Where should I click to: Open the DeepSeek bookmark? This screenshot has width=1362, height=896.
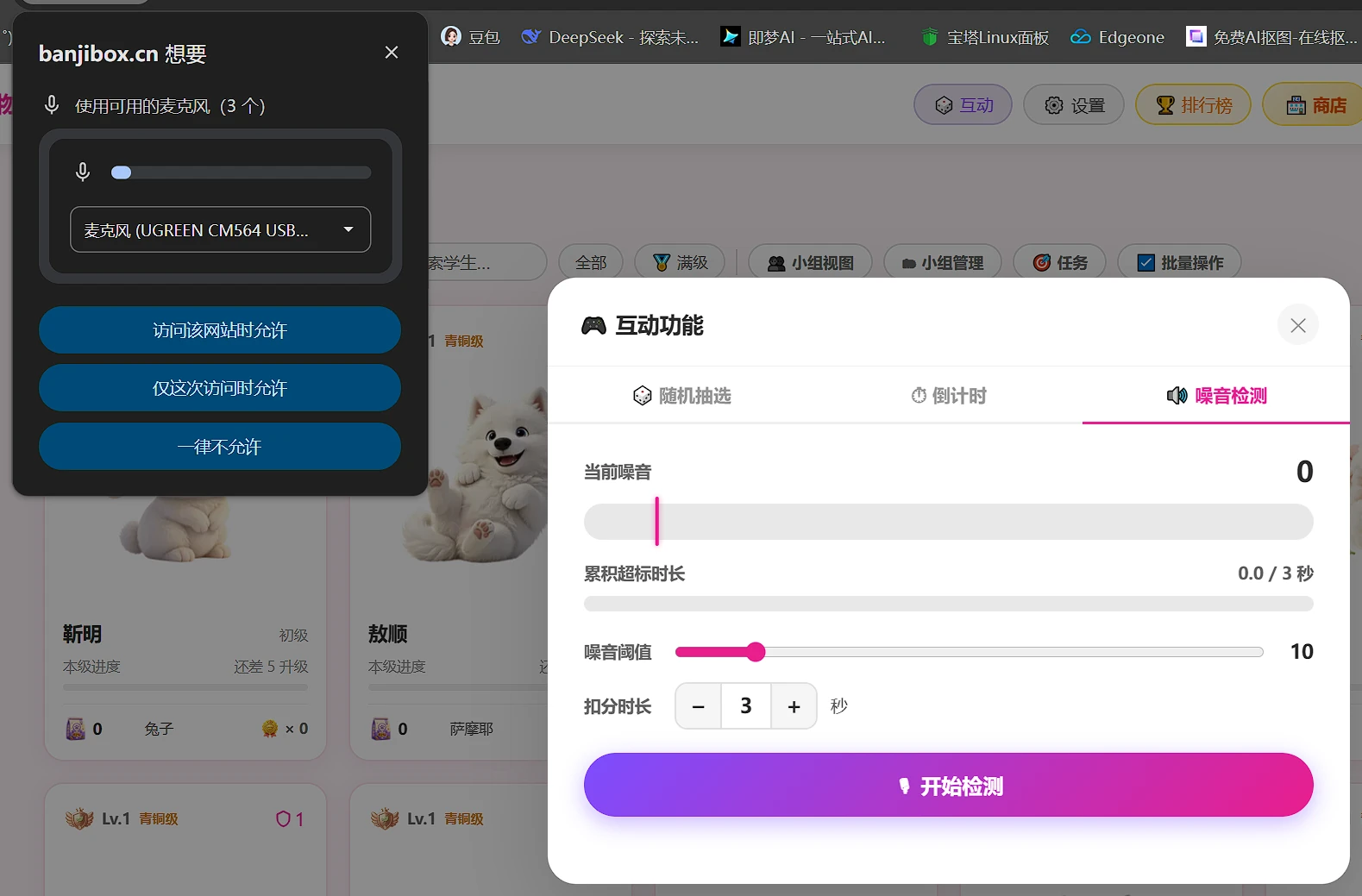[x=610, y=37]
